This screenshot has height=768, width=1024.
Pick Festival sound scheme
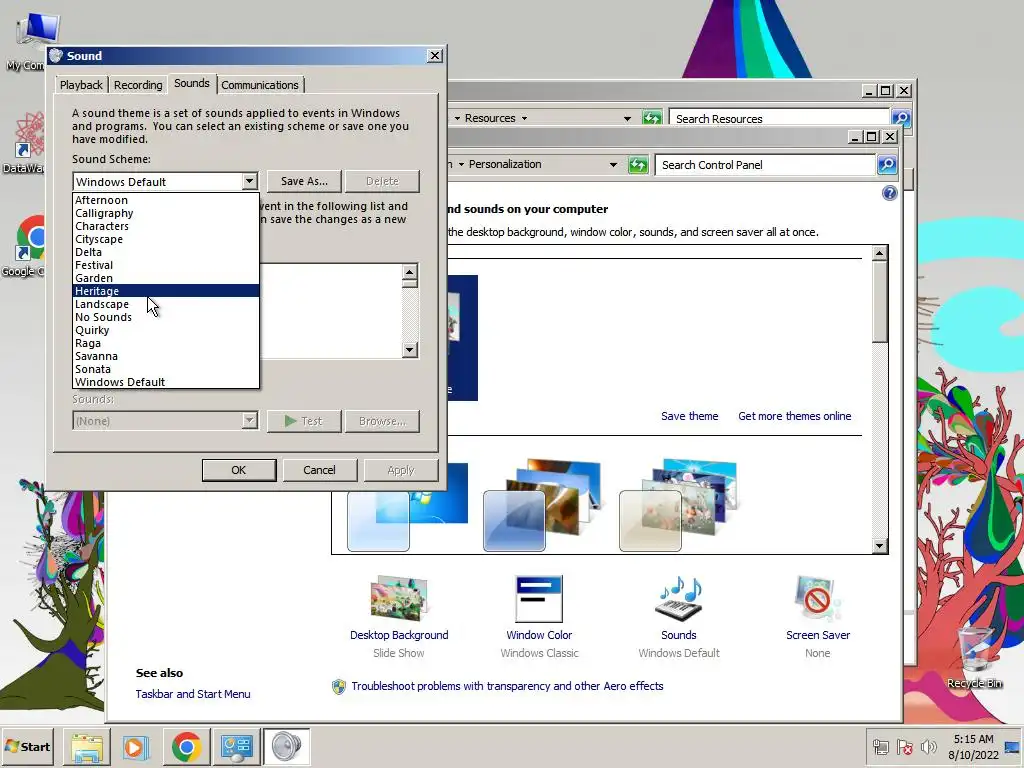pyautogui.click(x=166, y=266)
